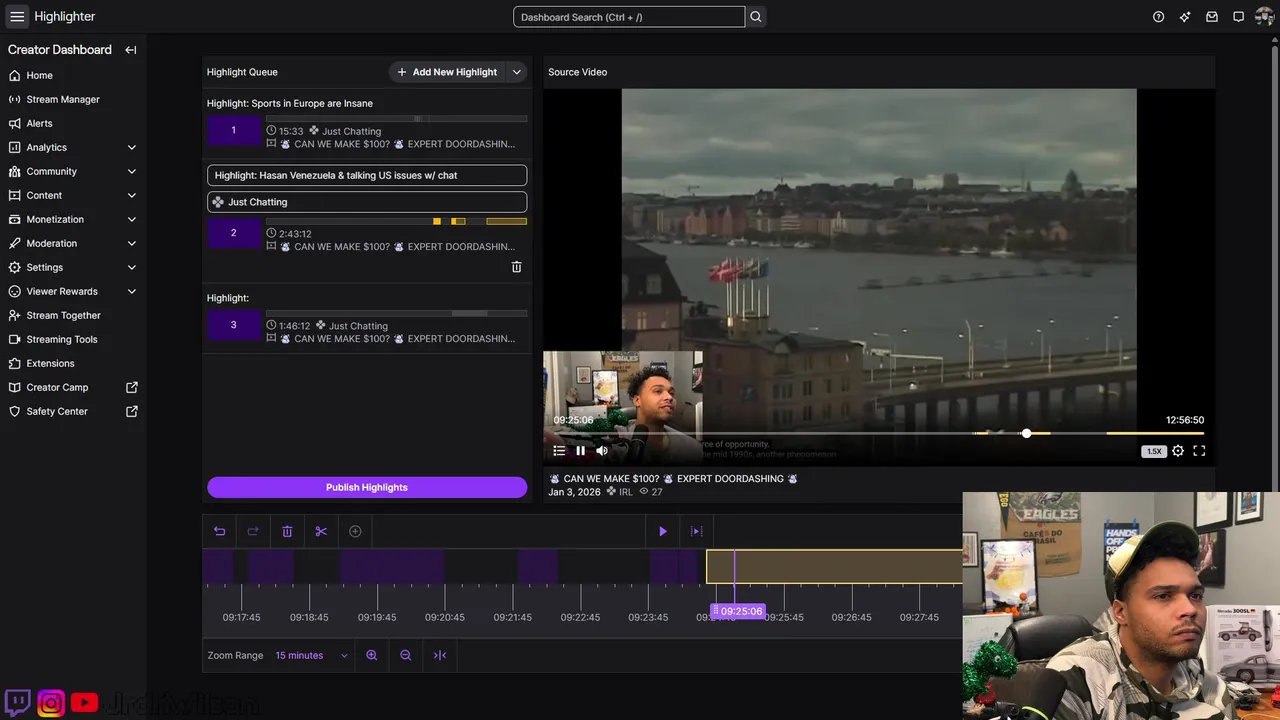1280x720 pixels.
Task: Delete the selected timeline segment
Action: [x=287, y=531]
